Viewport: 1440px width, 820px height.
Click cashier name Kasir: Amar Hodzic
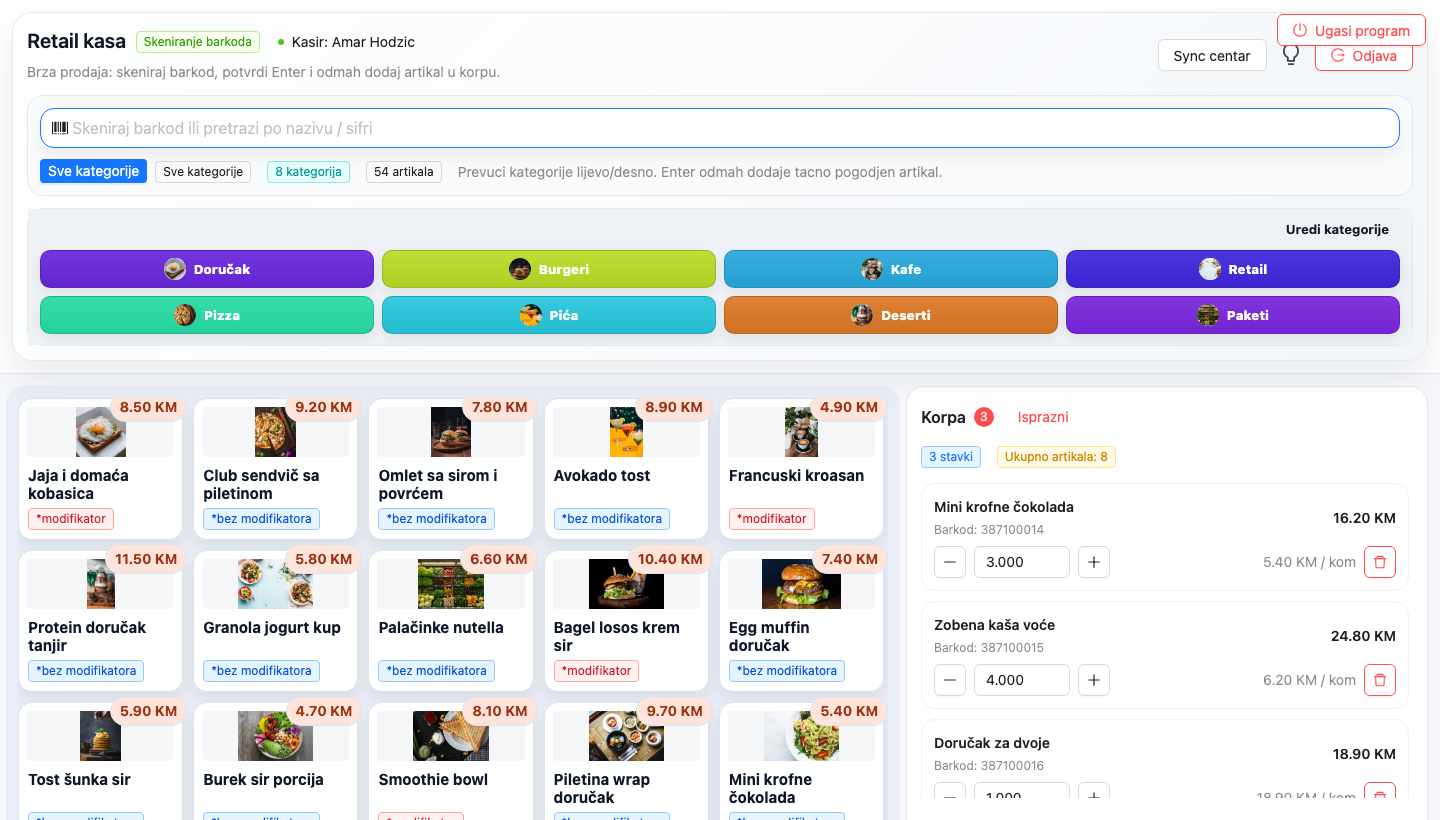pyautogui.click(x=353, y=42)
